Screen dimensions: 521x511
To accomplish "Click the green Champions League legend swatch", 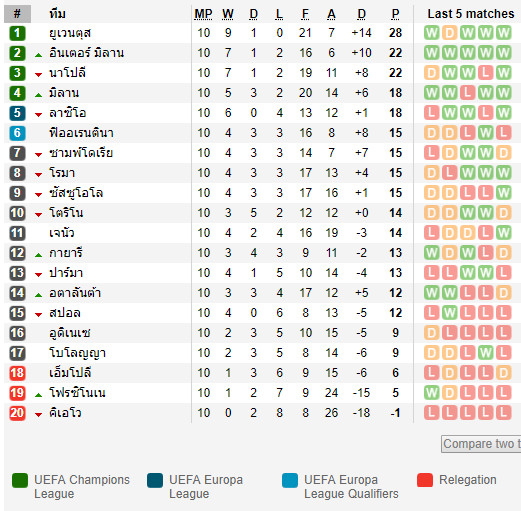I will [x=20, y=480].
